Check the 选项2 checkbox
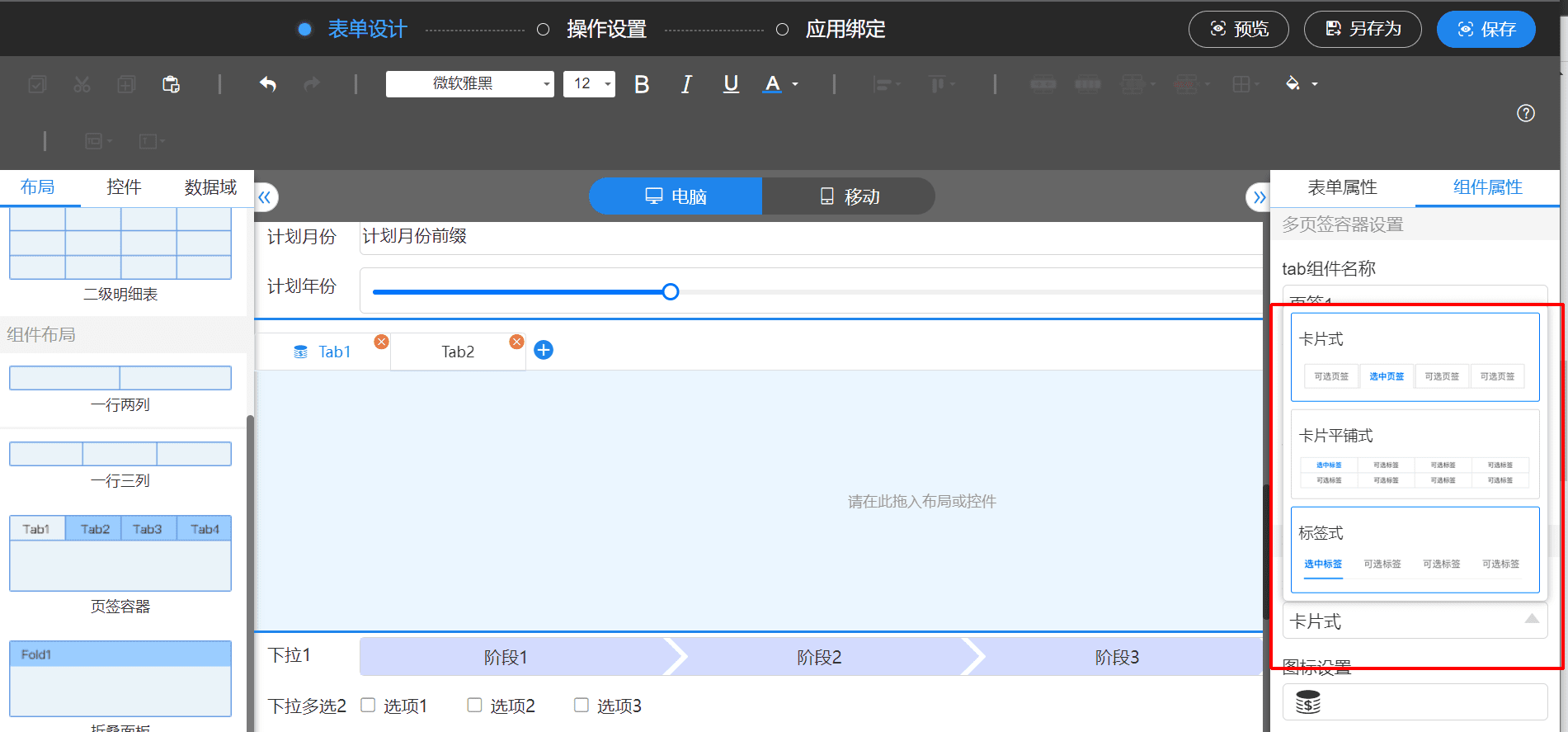 tap(474, 705)
